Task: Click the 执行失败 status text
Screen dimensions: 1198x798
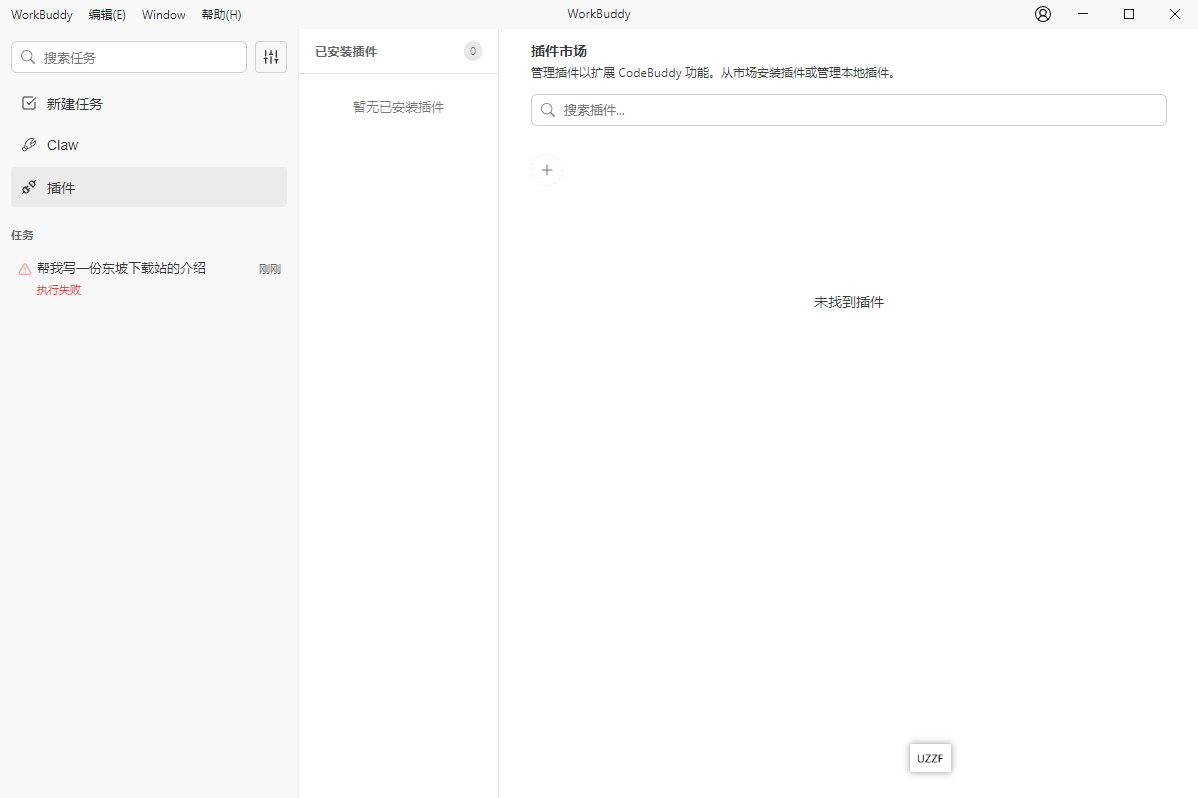Action: coord(58,290)
